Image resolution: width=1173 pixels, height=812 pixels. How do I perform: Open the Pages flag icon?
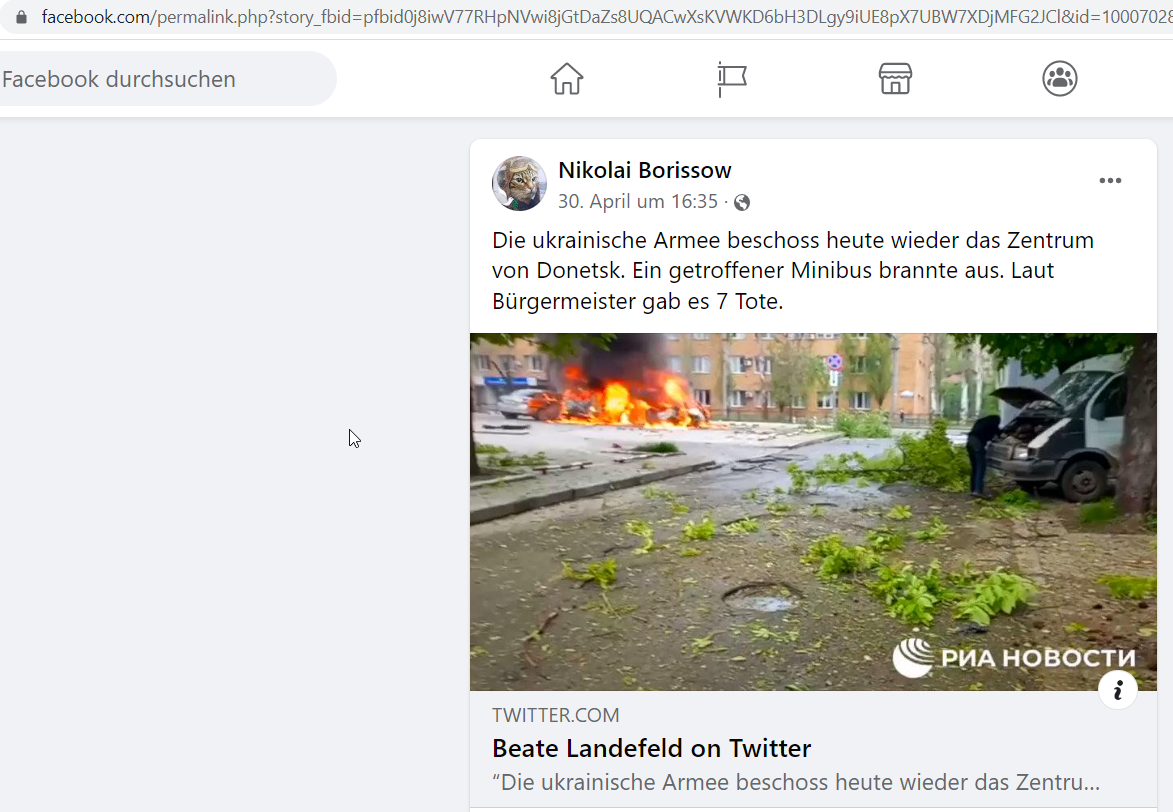tap(732, 79)
